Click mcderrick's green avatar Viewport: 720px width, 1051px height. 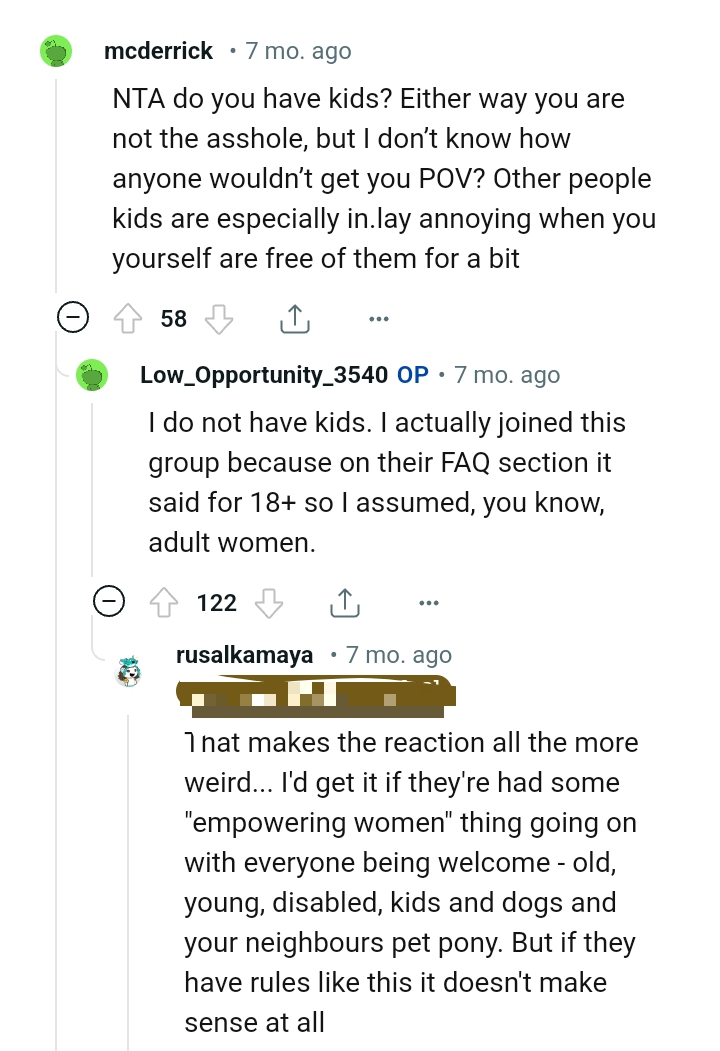[59, 51]
